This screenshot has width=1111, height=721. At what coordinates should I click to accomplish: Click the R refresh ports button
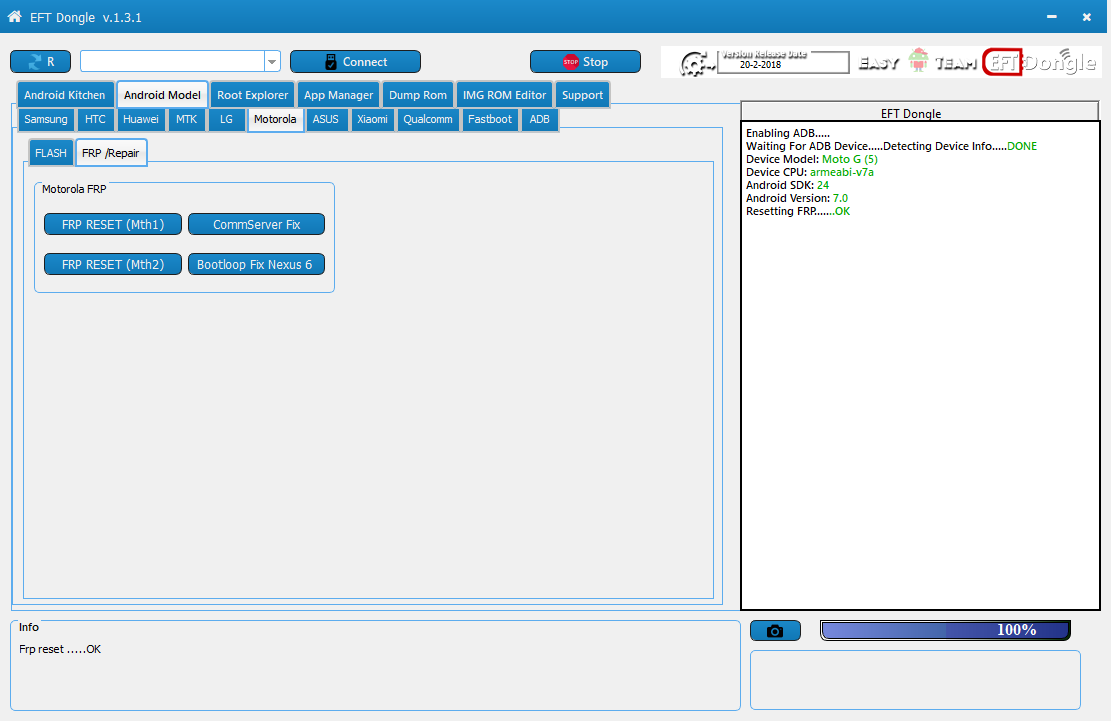tap(40, 62)
